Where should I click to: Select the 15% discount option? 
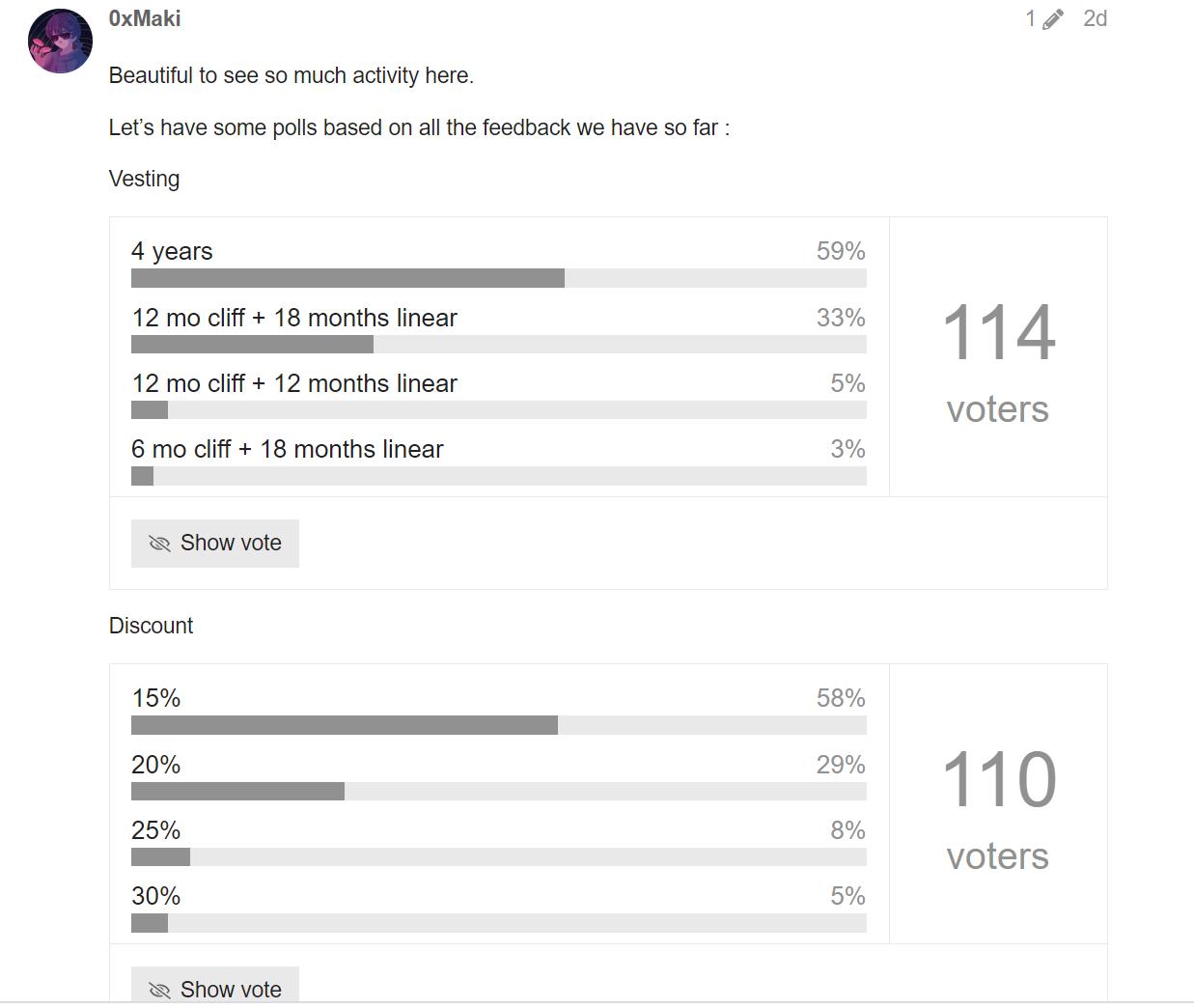156,698
